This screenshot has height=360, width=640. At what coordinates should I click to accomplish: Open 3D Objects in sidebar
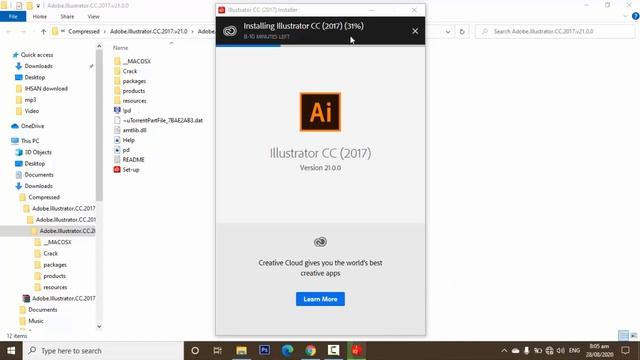pos(33,152)
